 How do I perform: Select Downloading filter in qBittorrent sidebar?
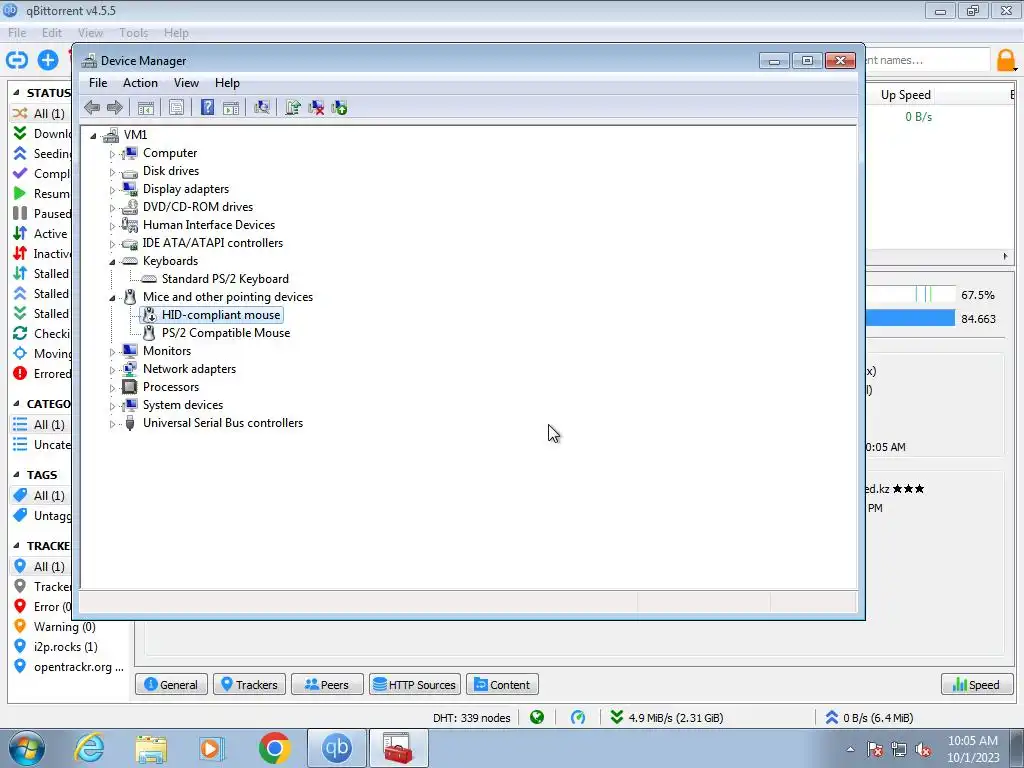(41, 134)
